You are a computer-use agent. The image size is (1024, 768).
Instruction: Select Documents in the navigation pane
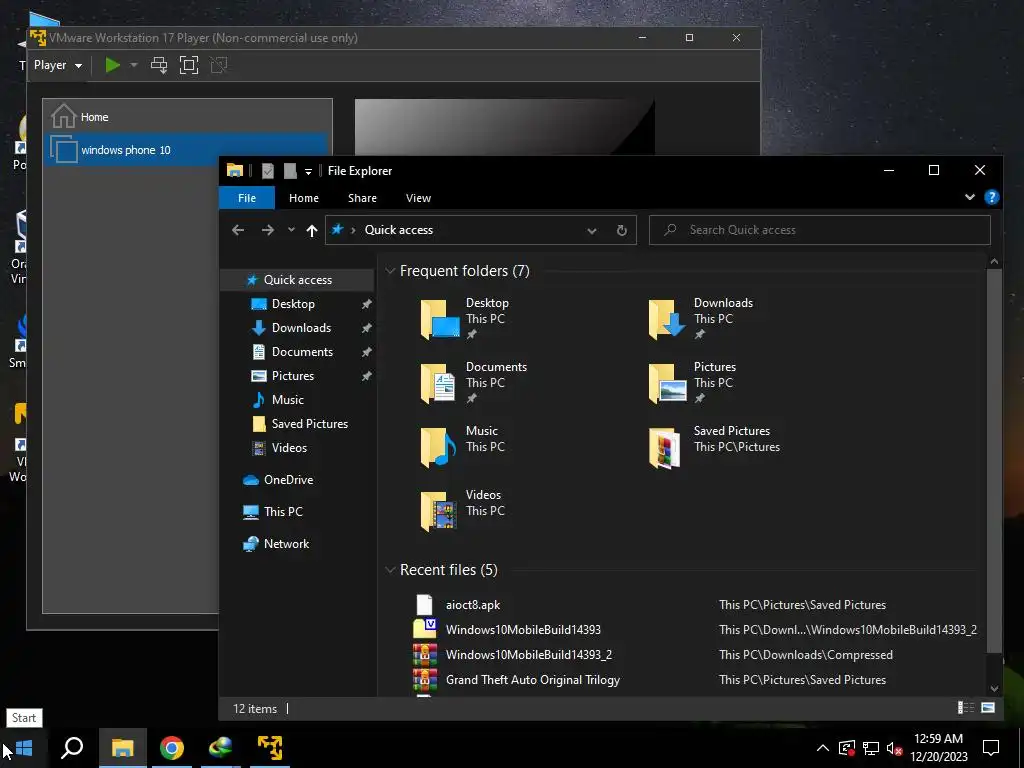302,351
